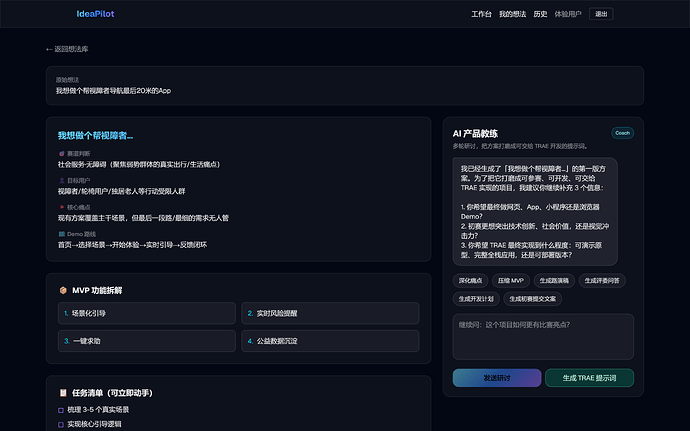Image resolution: width=690 pixels, height=431 pixels.
Task: Go to 我的想法 in the navigation
Action: [x=512, y=14]
